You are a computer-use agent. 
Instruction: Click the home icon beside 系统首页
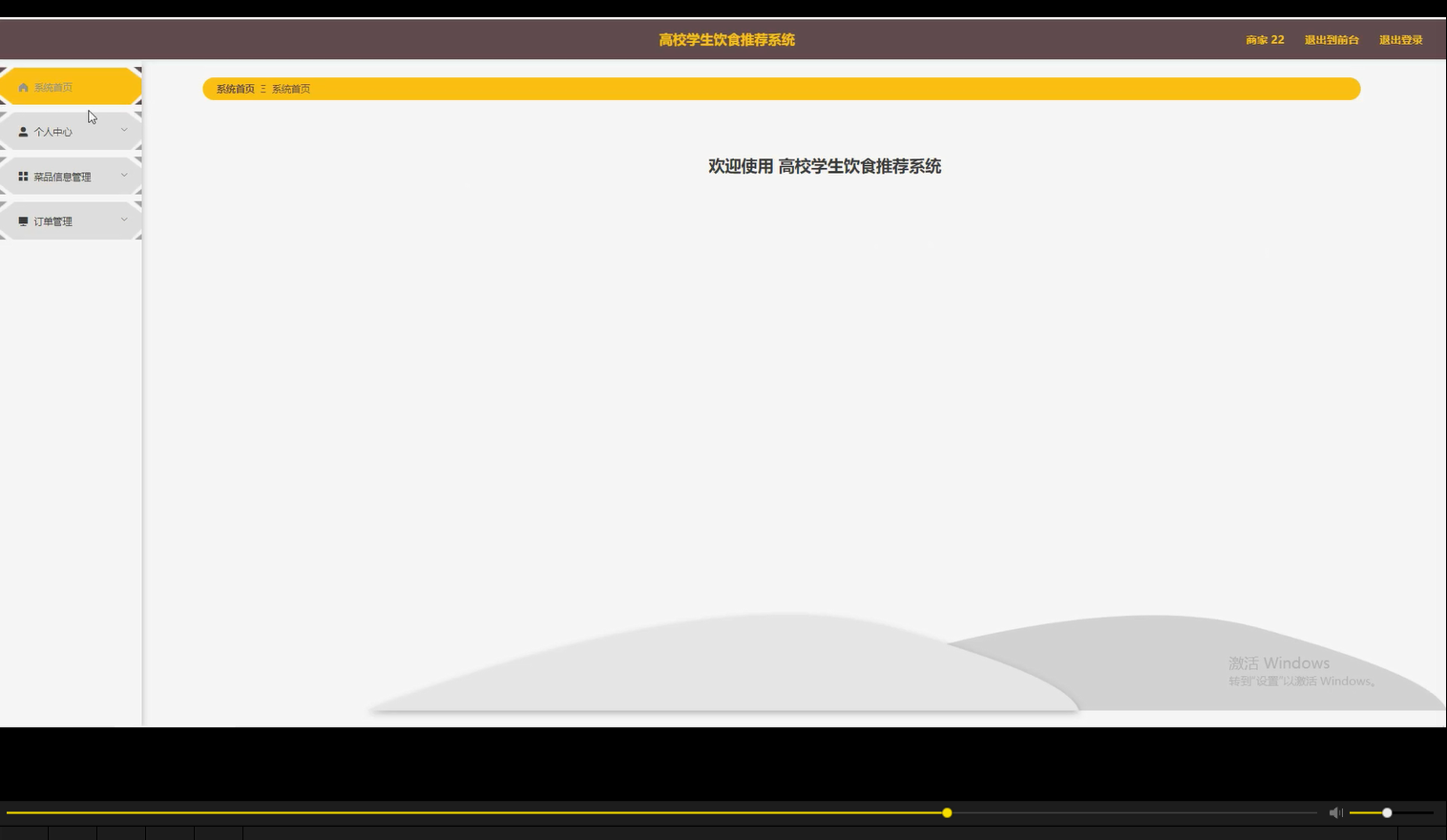23,86
